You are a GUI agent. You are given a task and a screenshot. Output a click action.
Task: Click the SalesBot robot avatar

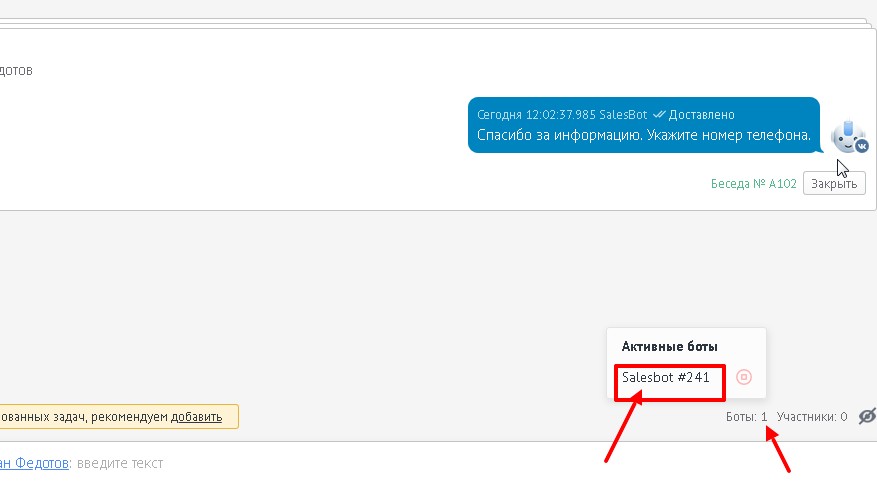point(848,136)
